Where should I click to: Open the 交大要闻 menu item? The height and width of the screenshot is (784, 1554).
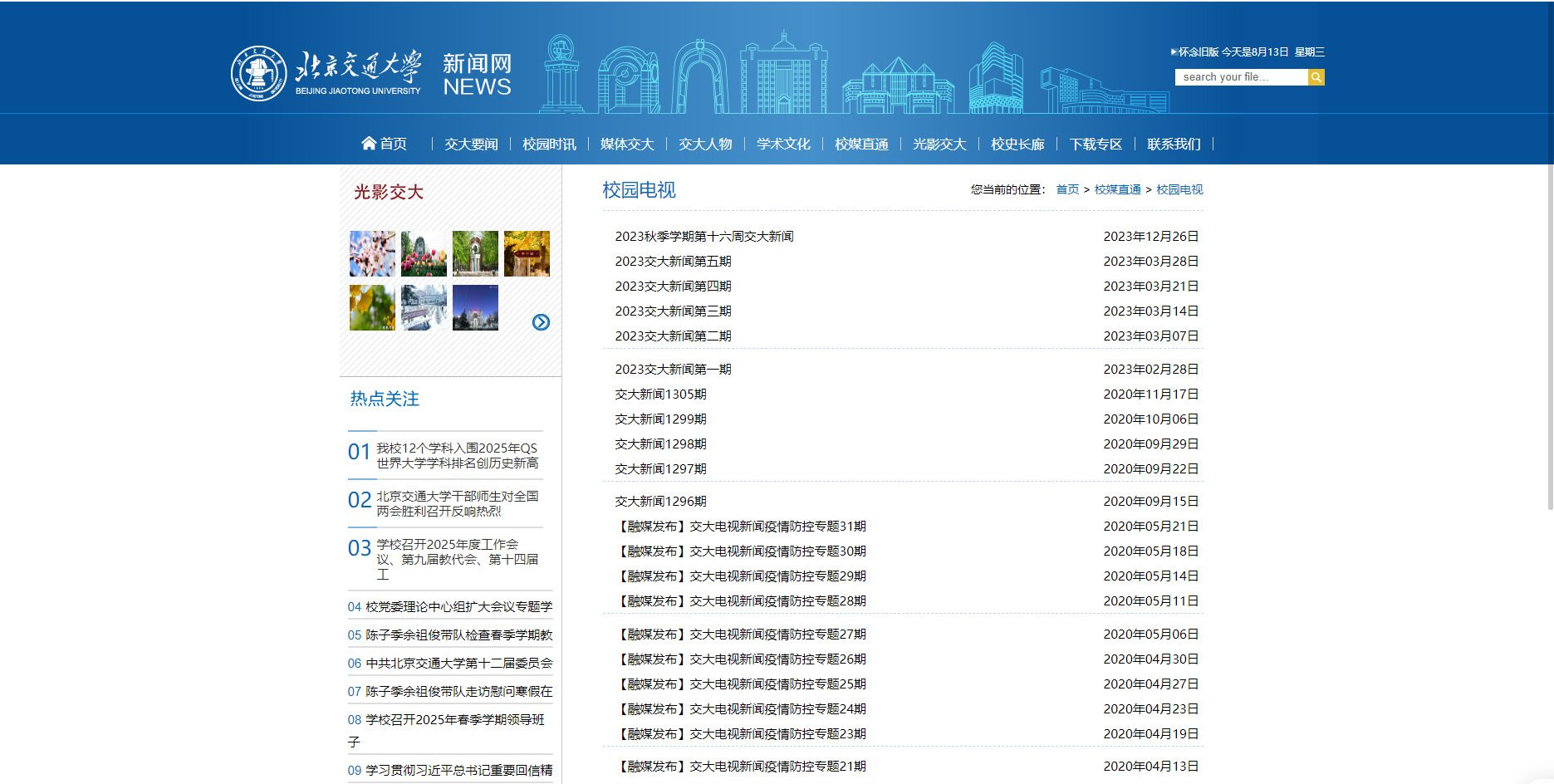point(471,143)
